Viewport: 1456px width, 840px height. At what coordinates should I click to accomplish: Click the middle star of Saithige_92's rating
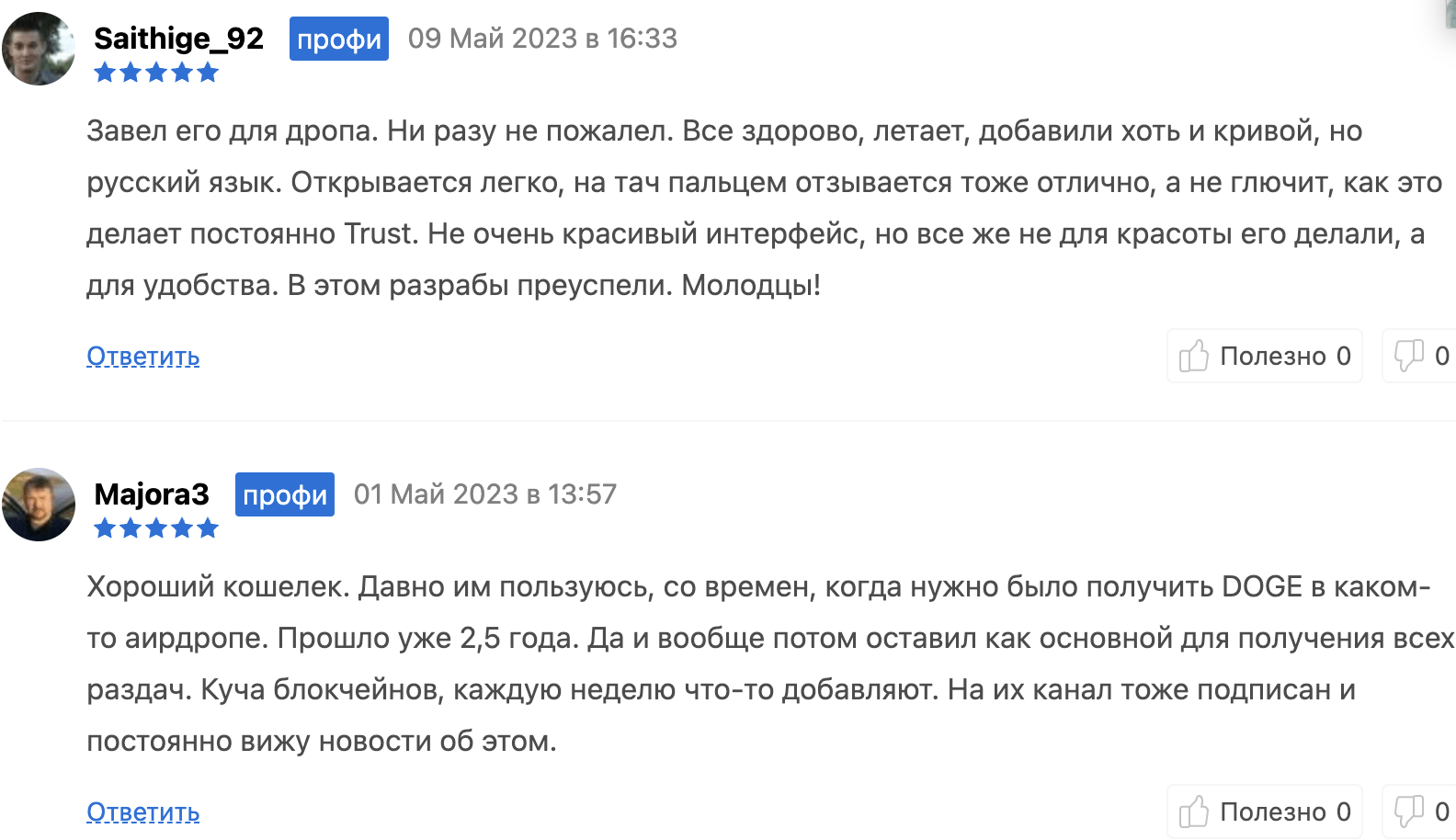(155, 72)
